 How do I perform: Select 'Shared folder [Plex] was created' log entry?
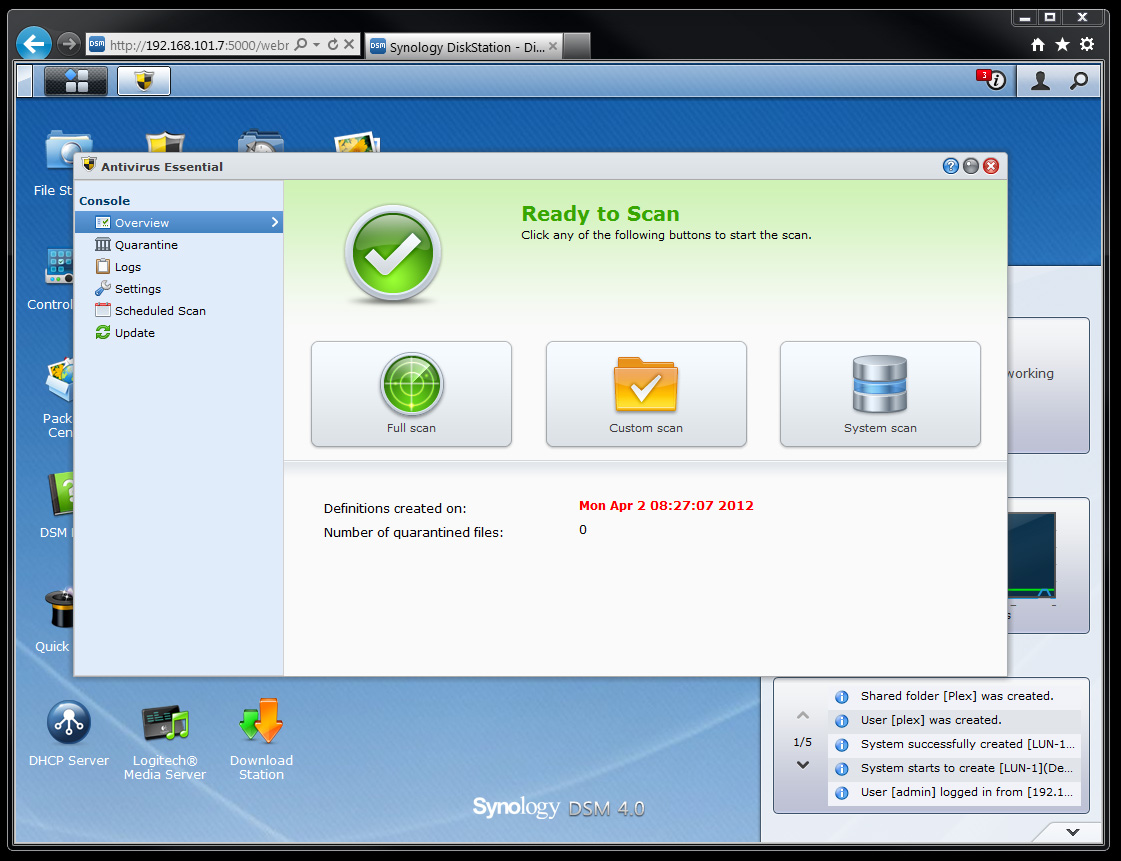[954, 696]
